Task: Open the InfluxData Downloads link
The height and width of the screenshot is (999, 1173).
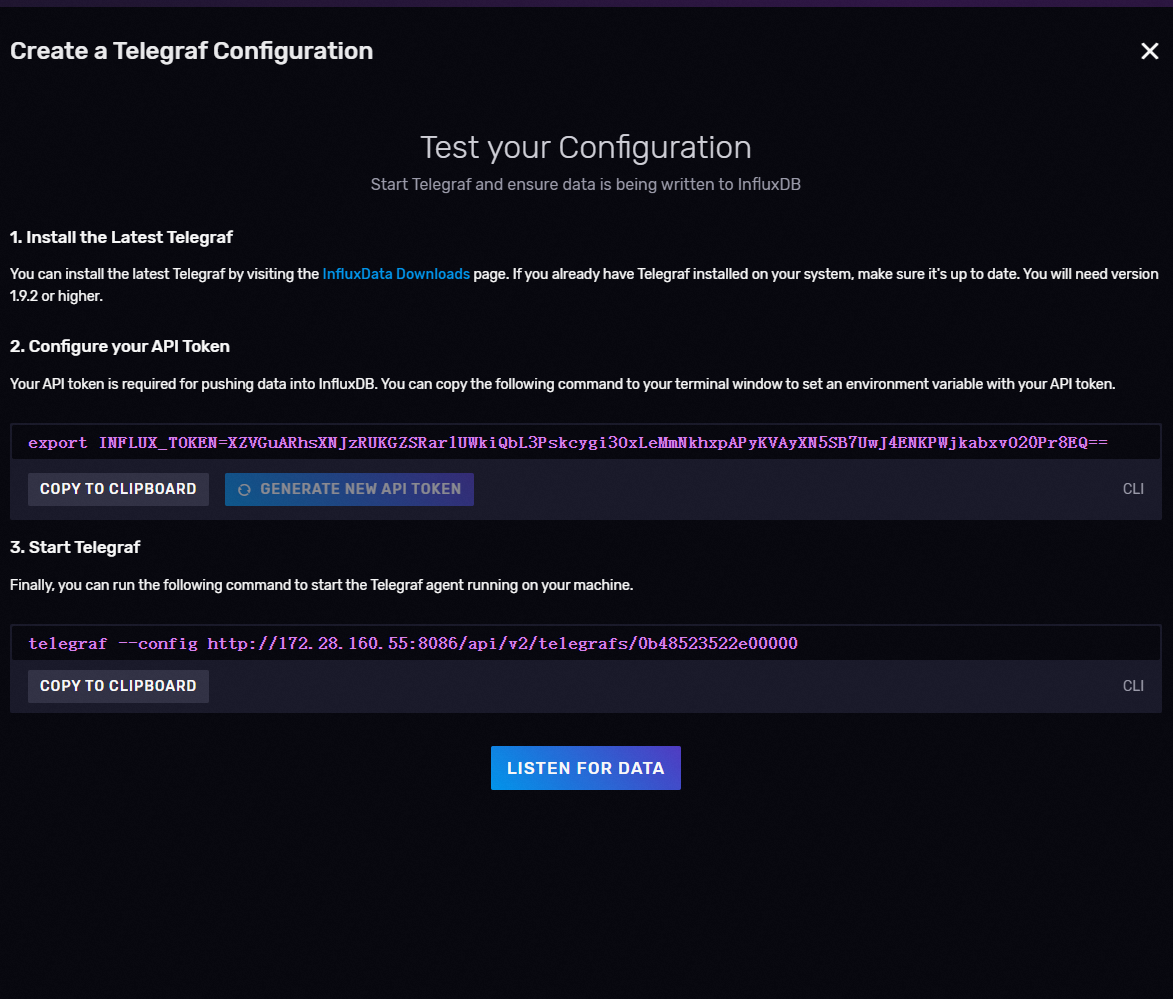Action: [x=396, y=274]
